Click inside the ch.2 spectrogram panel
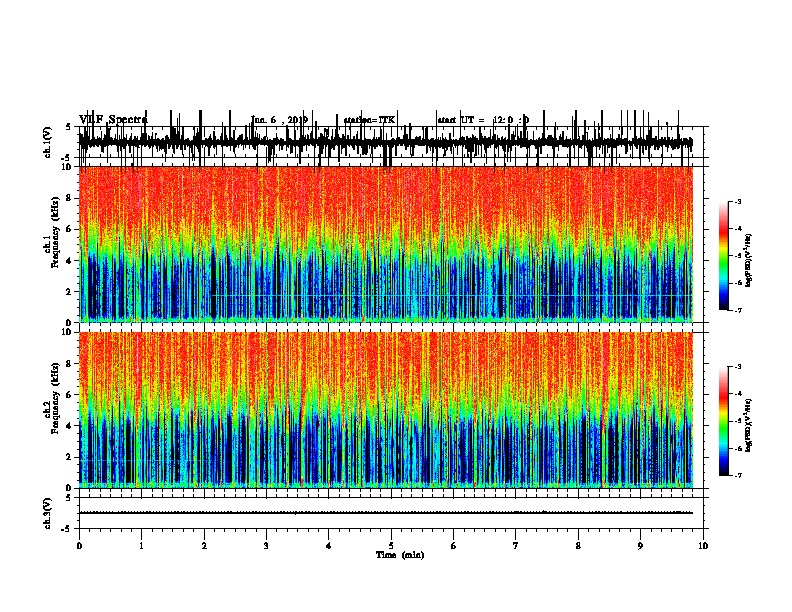 pos(386,410)
